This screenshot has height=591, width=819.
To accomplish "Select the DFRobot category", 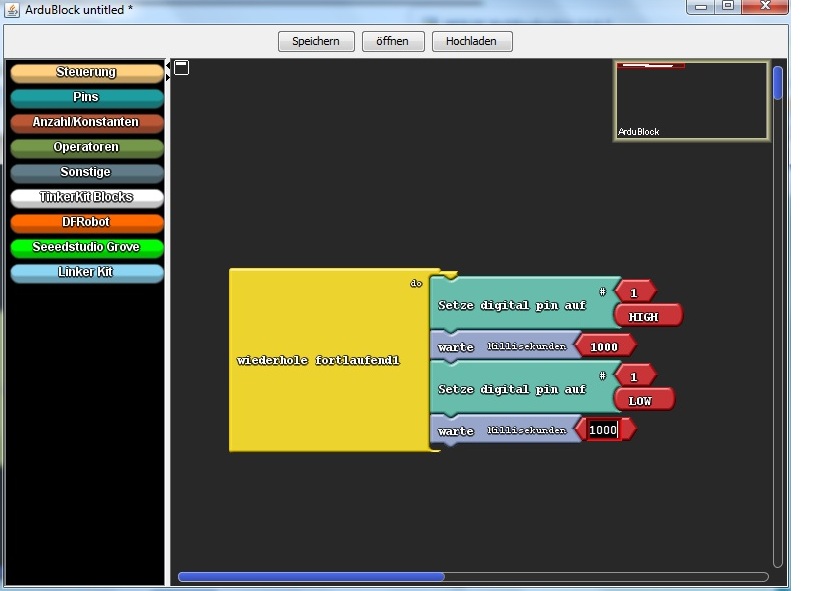I will (86, 222).
